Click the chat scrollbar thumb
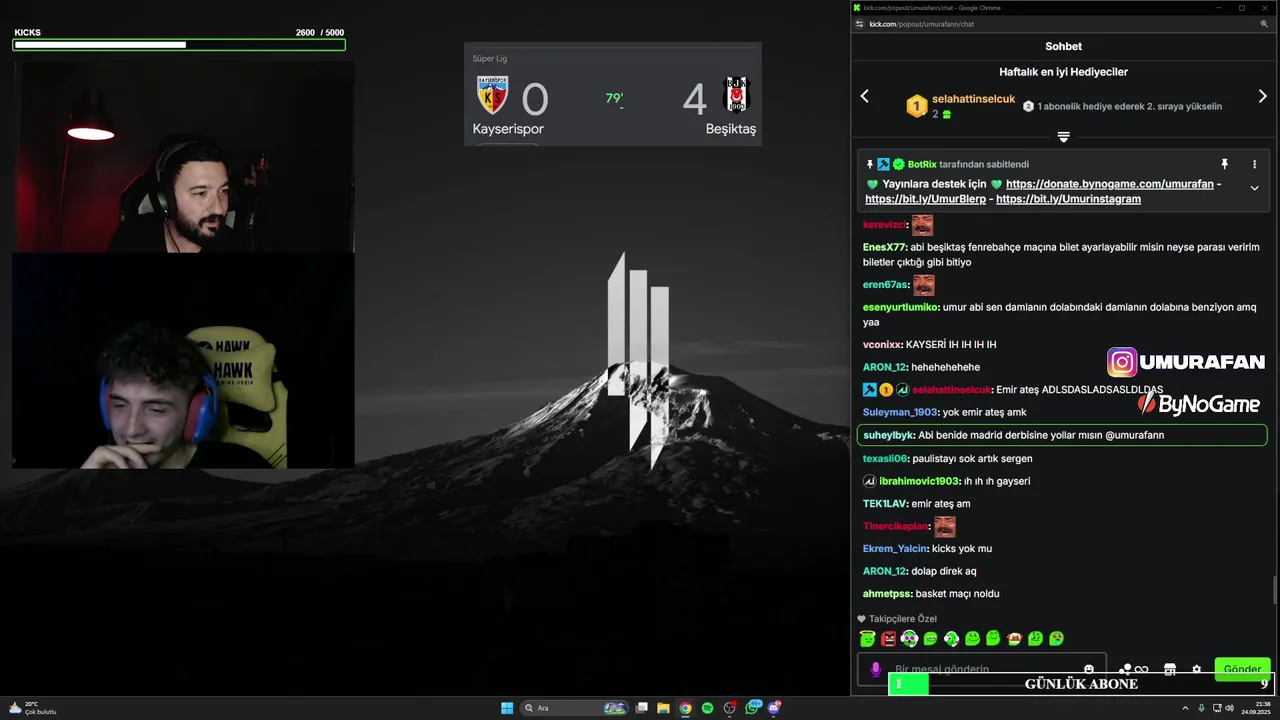The height and width of the screenshot is (720, 1280). [1274, 590]
